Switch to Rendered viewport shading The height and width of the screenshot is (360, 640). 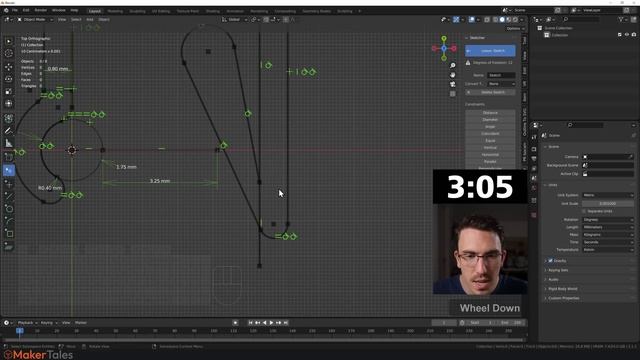pos(515,19)
